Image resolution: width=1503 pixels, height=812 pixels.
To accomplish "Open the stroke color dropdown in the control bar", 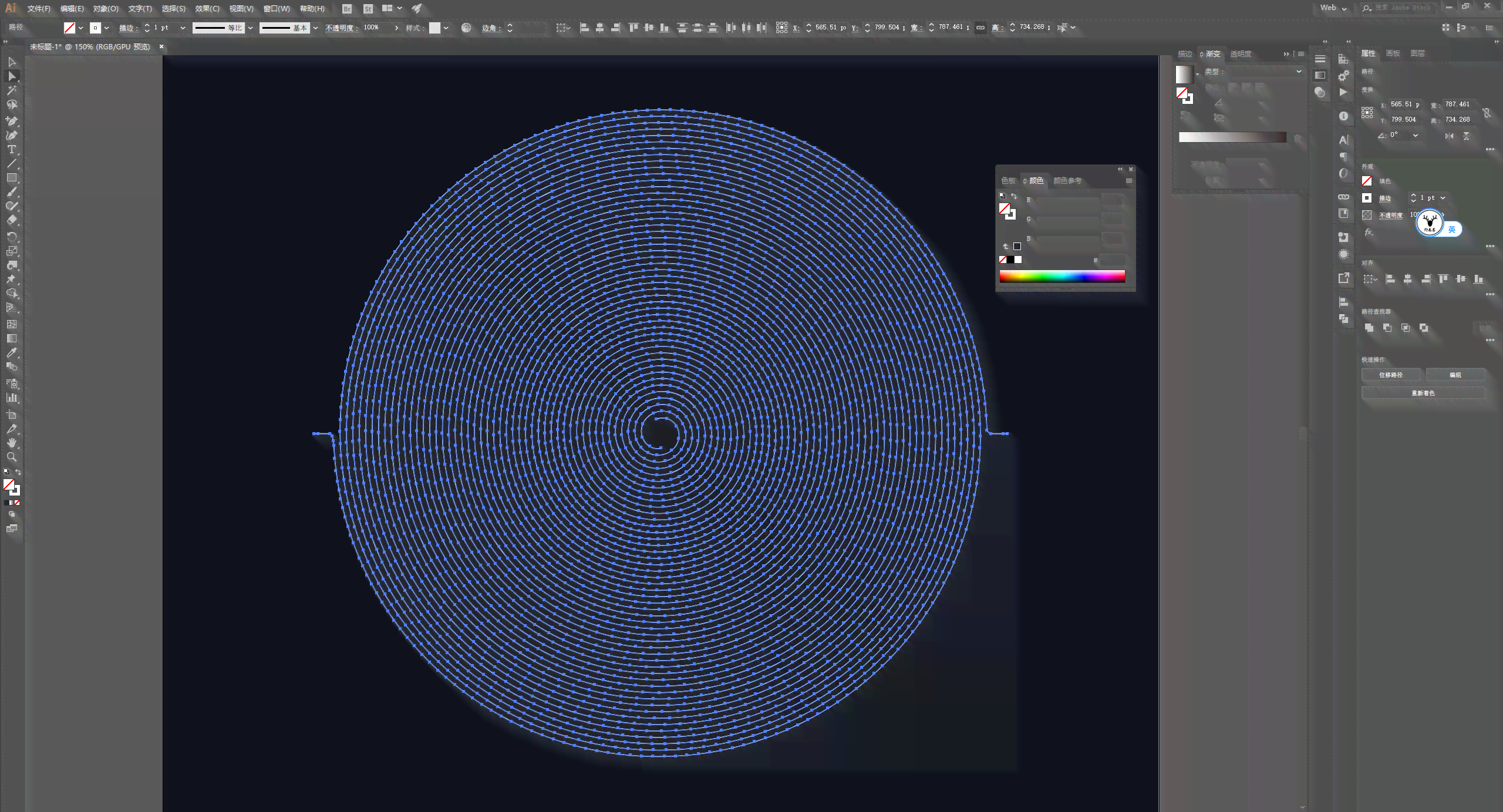I will pyautogui.click(x=106, y=28).
